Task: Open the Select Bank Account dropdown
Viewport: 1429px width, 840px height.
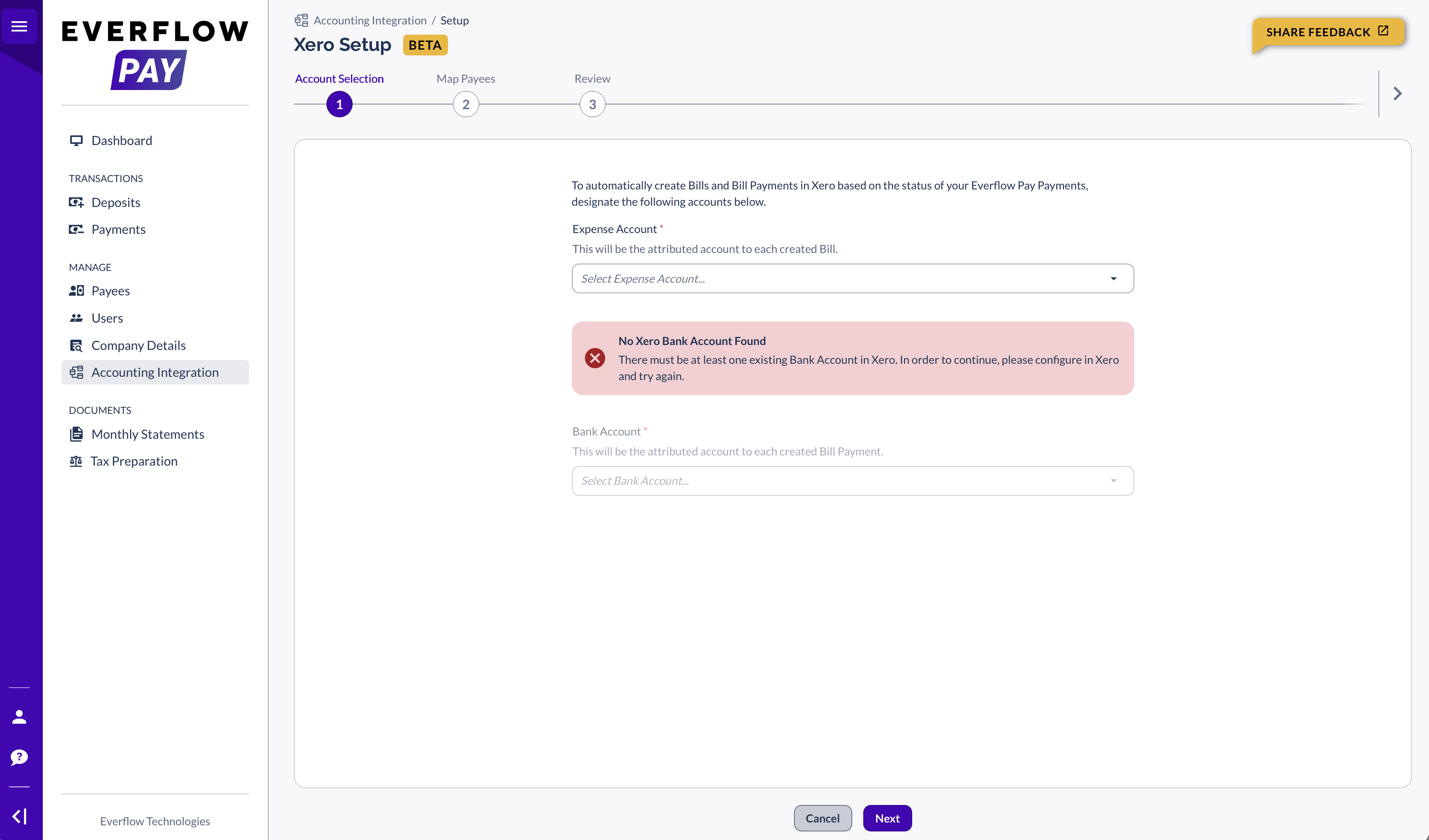Action: pos(852,481)
